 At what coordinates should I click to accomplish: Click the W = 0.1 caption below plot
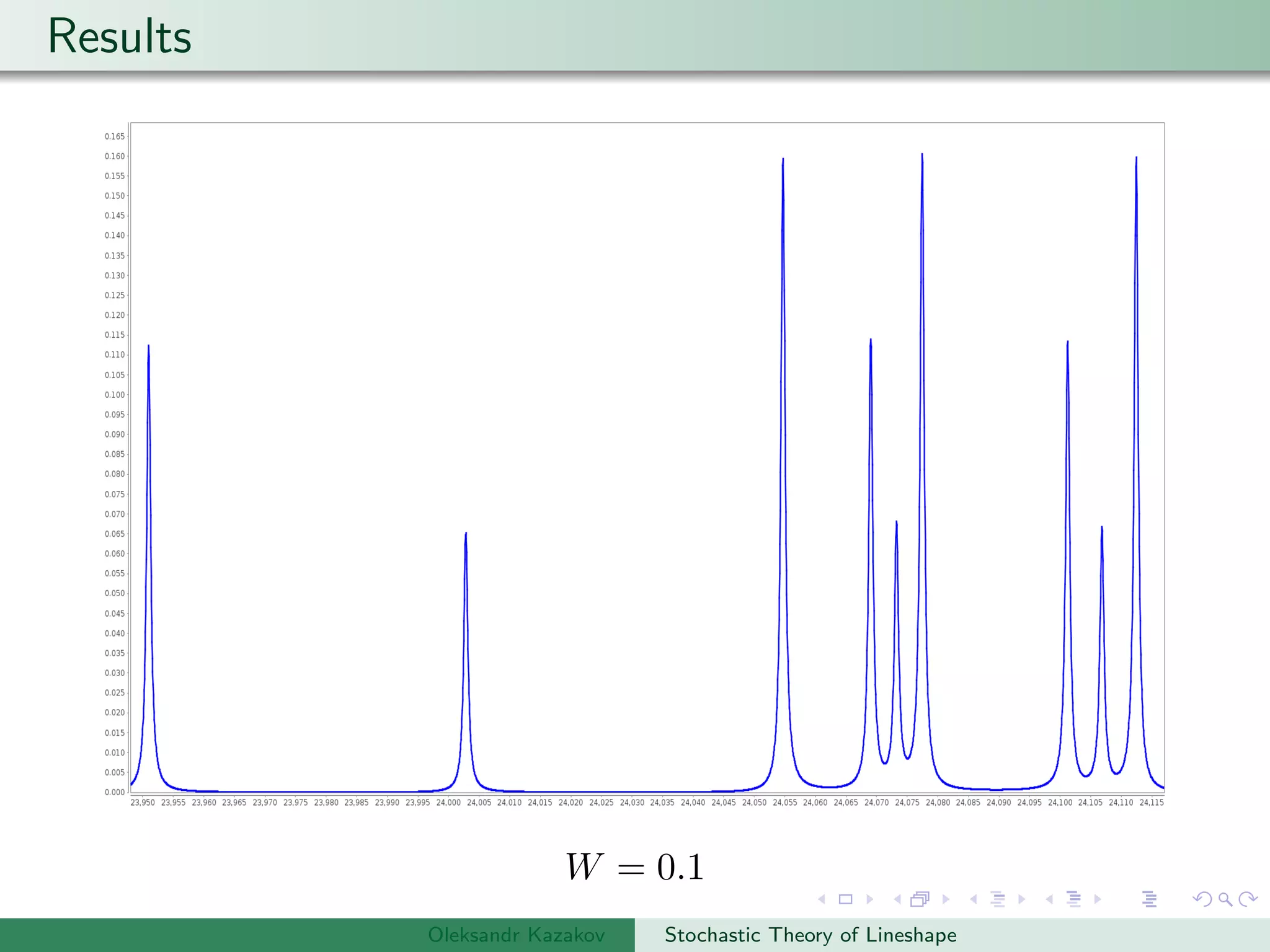tap(634, 866)
